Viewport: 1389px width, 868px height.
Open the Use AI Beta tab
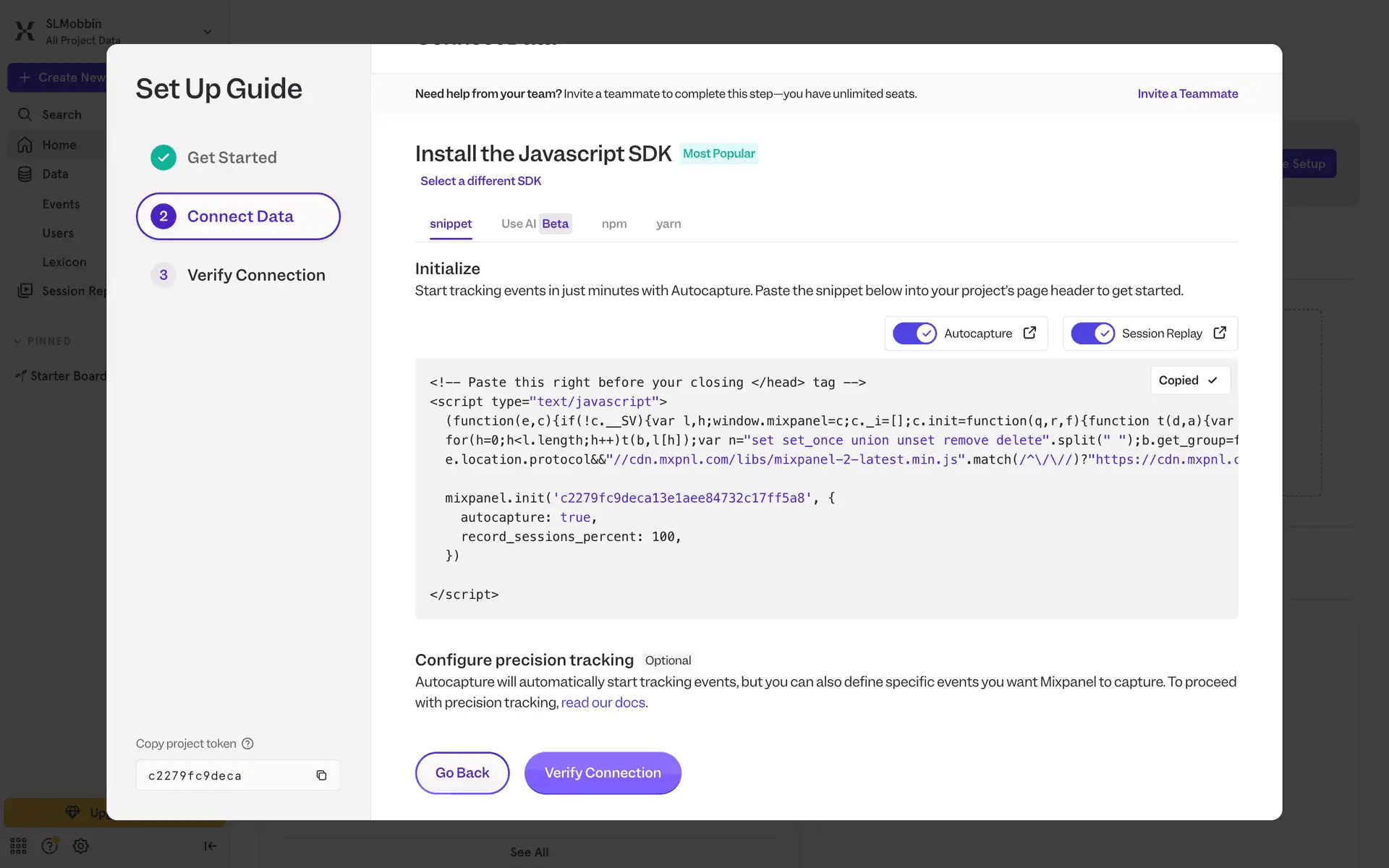click(535, 224)
